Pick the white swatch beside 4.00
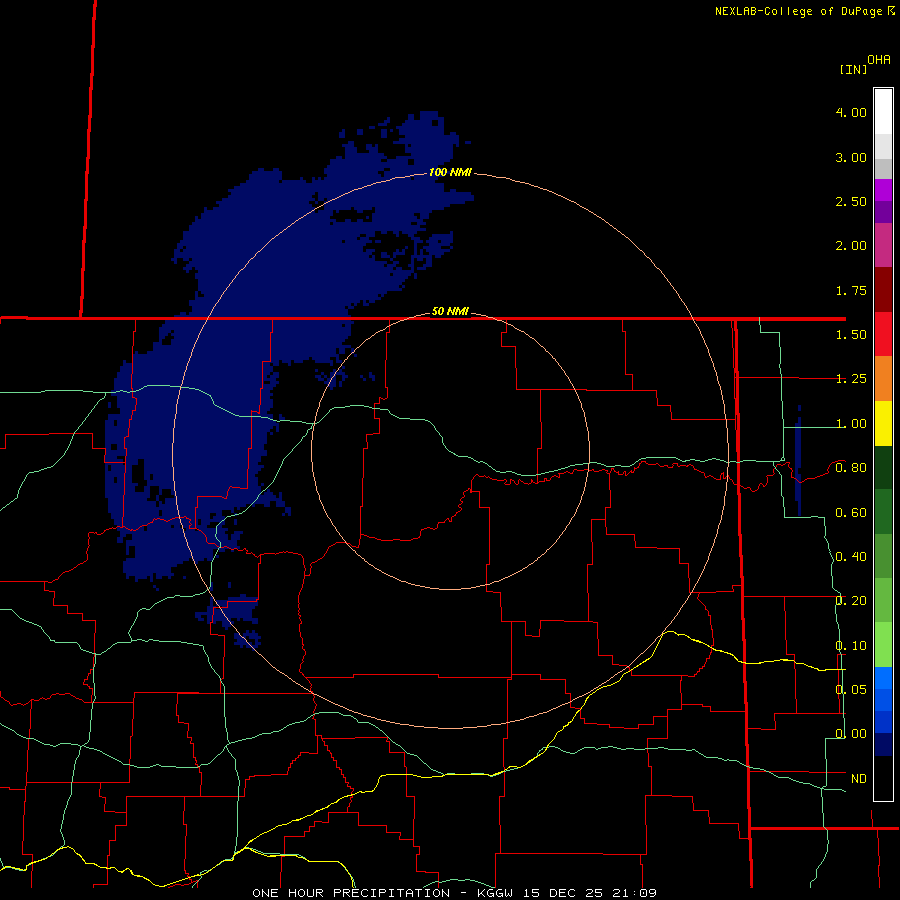 pyautogui.click(x=883, y=111)
